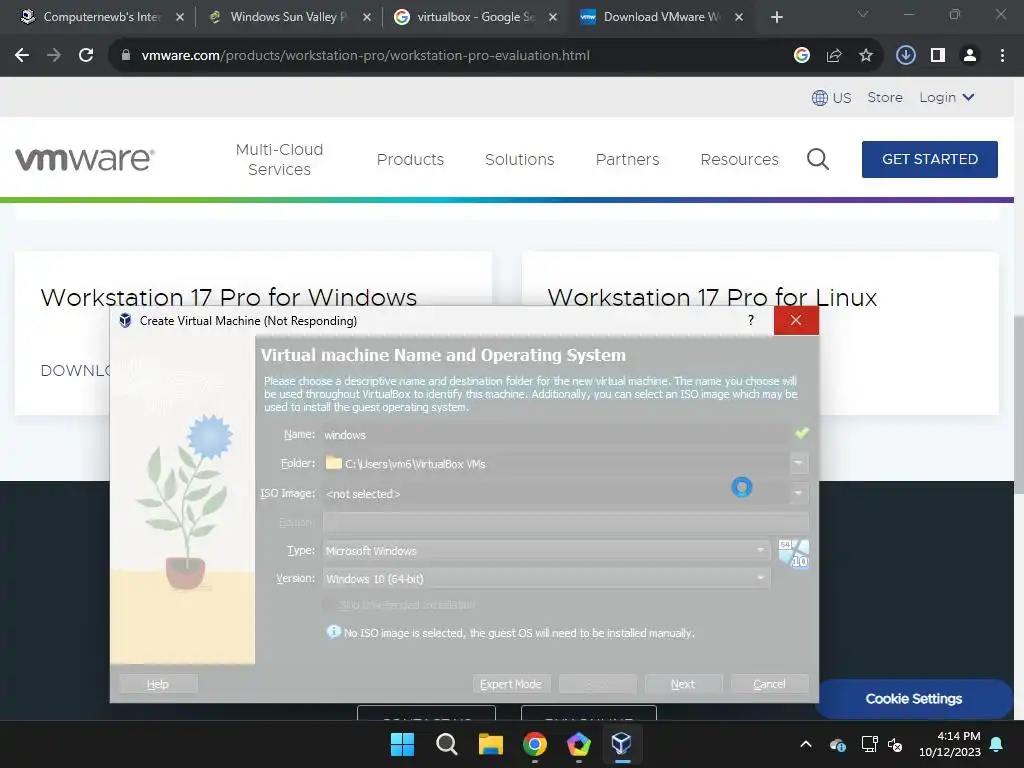Click the Store link
The width and height of the screenshot is (1024, 768).
885,97
